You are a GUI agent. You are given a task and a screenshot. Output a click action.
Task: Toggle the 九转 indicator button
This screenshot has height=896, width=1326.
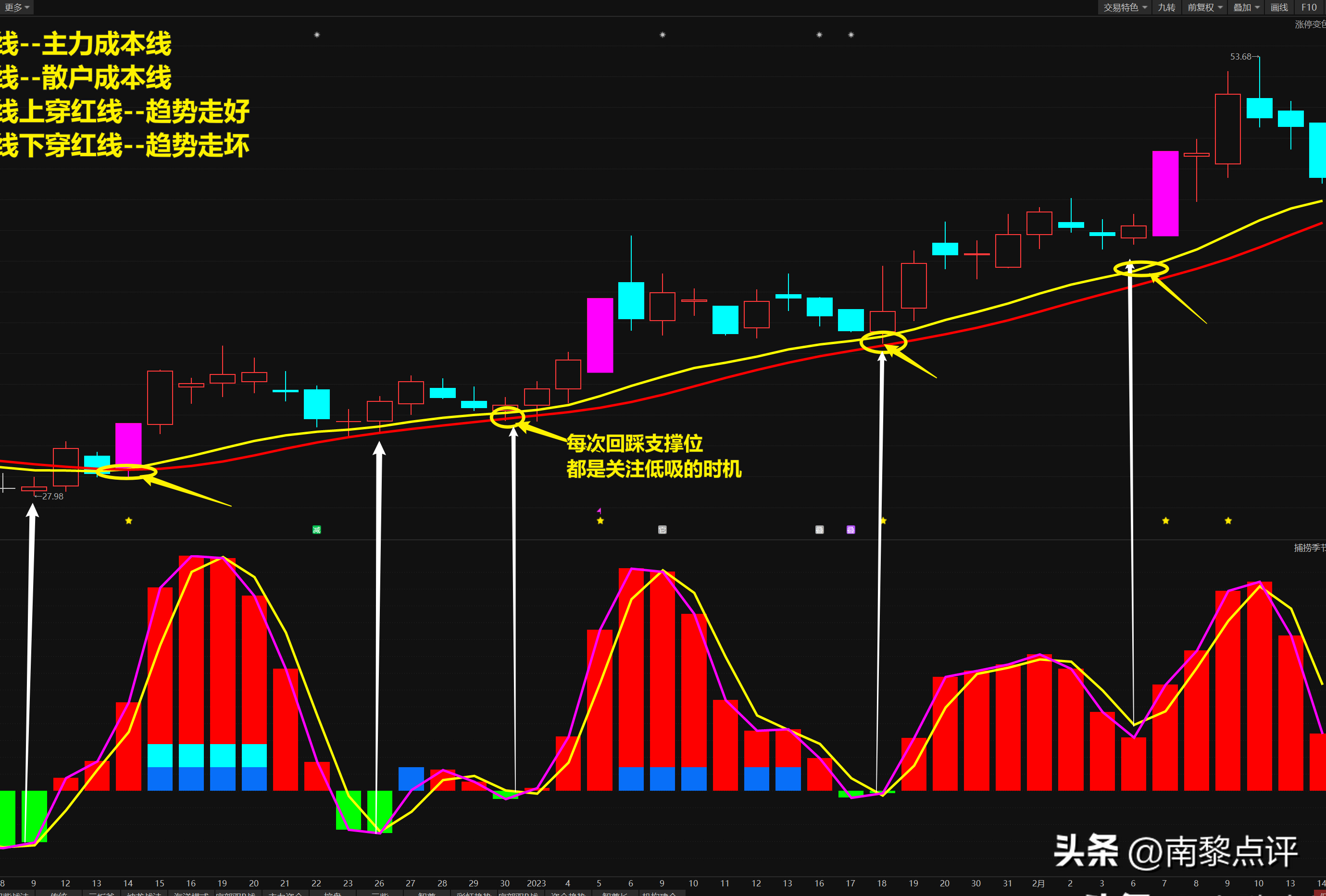click(1166, 7)
